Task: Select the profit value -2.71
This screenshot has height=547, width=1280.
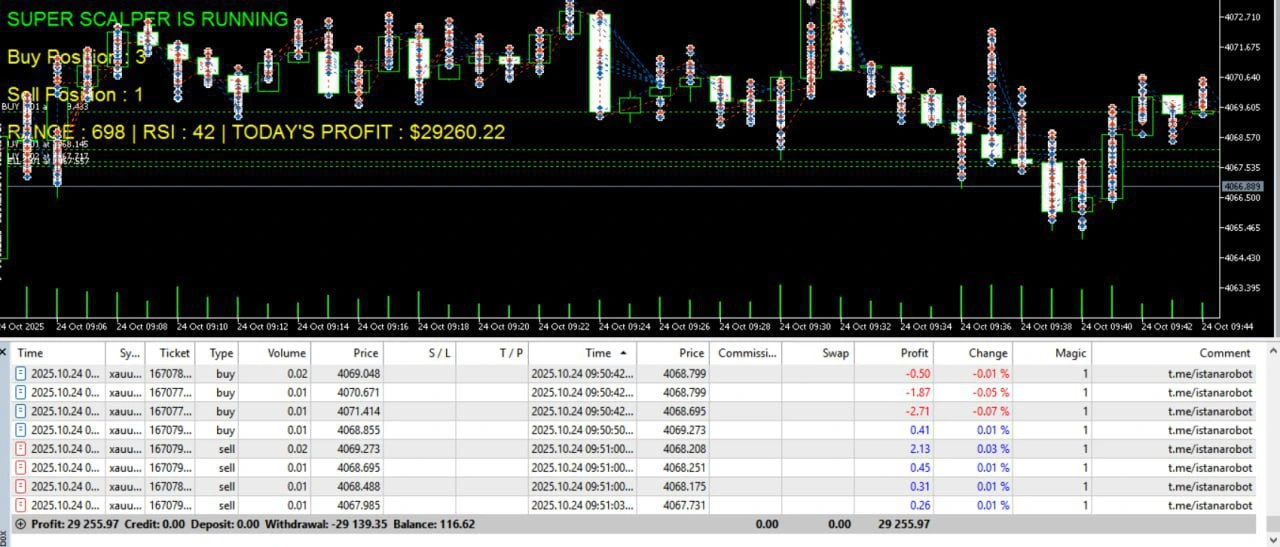Action: coord(918,411)
